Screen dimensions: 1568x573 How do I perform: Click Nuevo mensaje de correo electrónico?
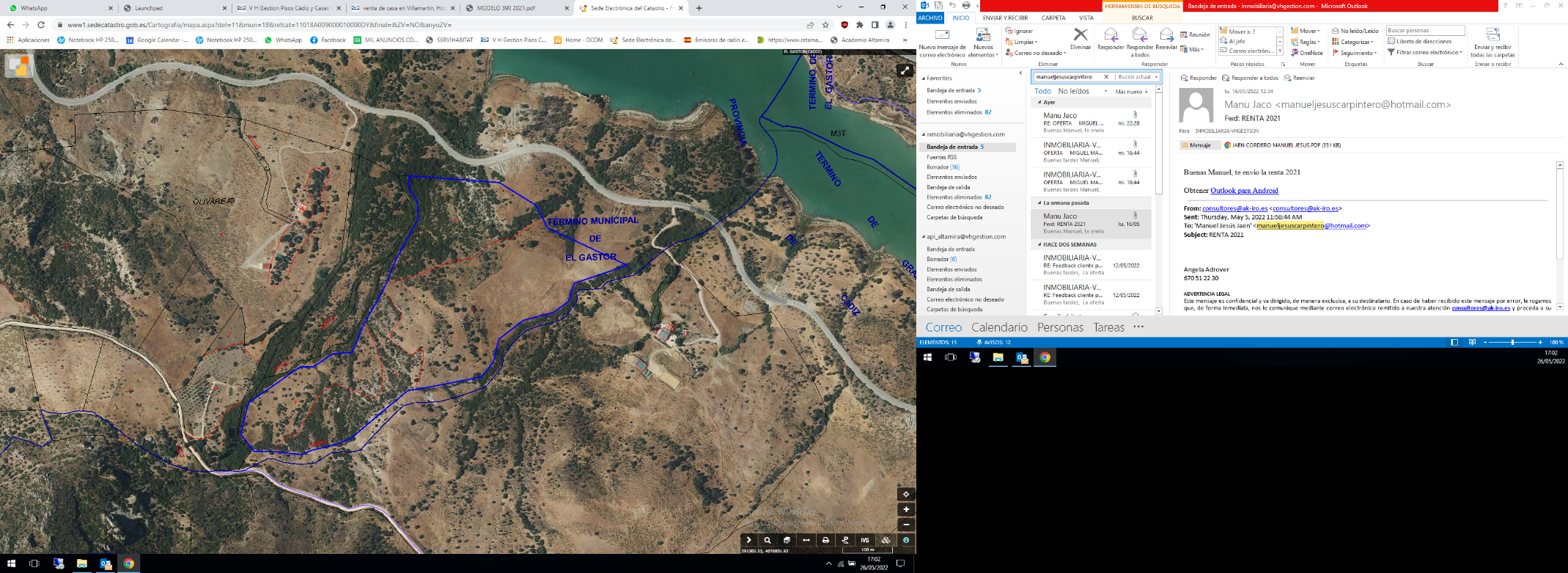click(x=943, y=43)
